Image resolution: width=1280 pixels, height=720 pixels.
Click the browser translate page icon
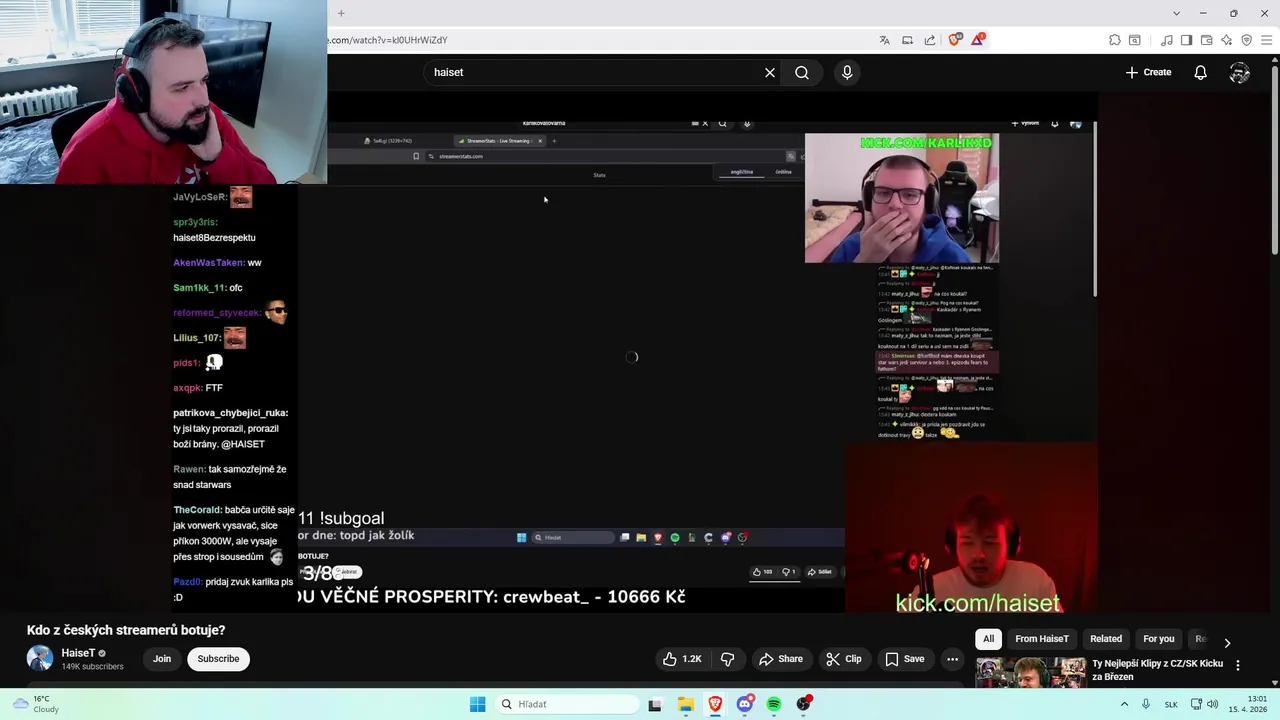(884, 40)
